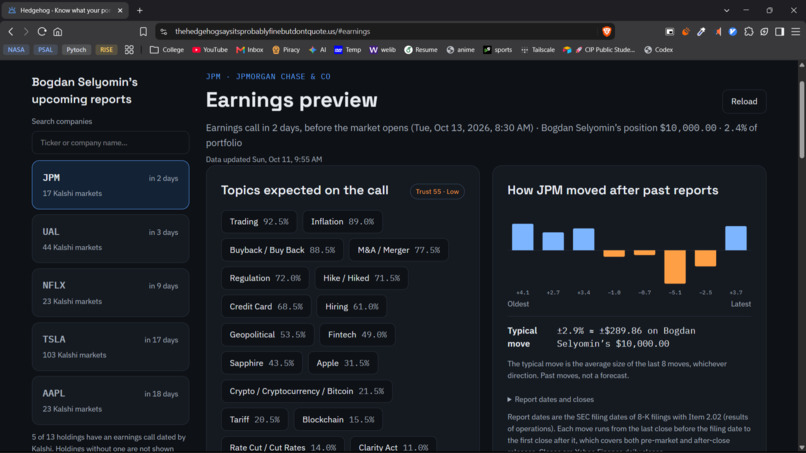Switch to the RISE tab group

tap(106, 50)
